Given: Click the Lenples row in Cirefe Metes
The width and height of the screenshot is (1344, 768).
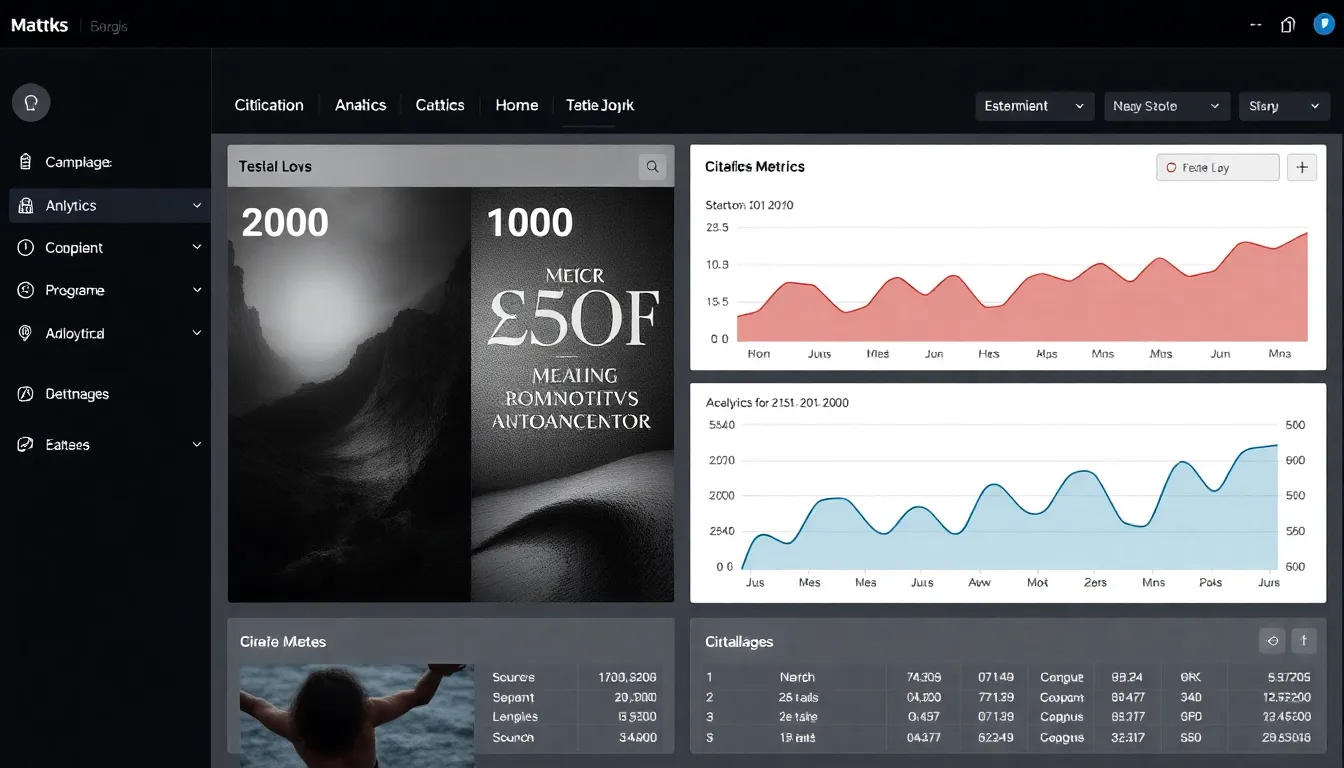Looking at the screenshot, I should point(574,717).
